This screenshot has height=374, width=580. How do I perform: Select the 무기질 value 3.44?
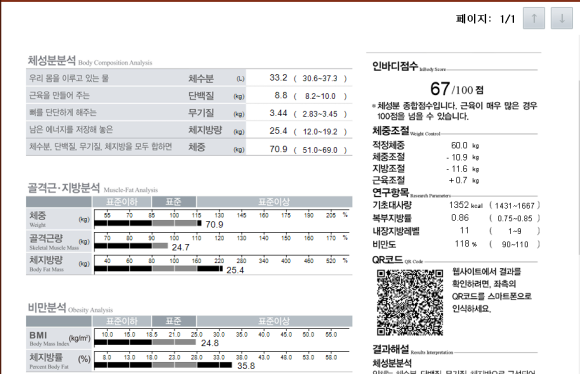pos(278,113)
